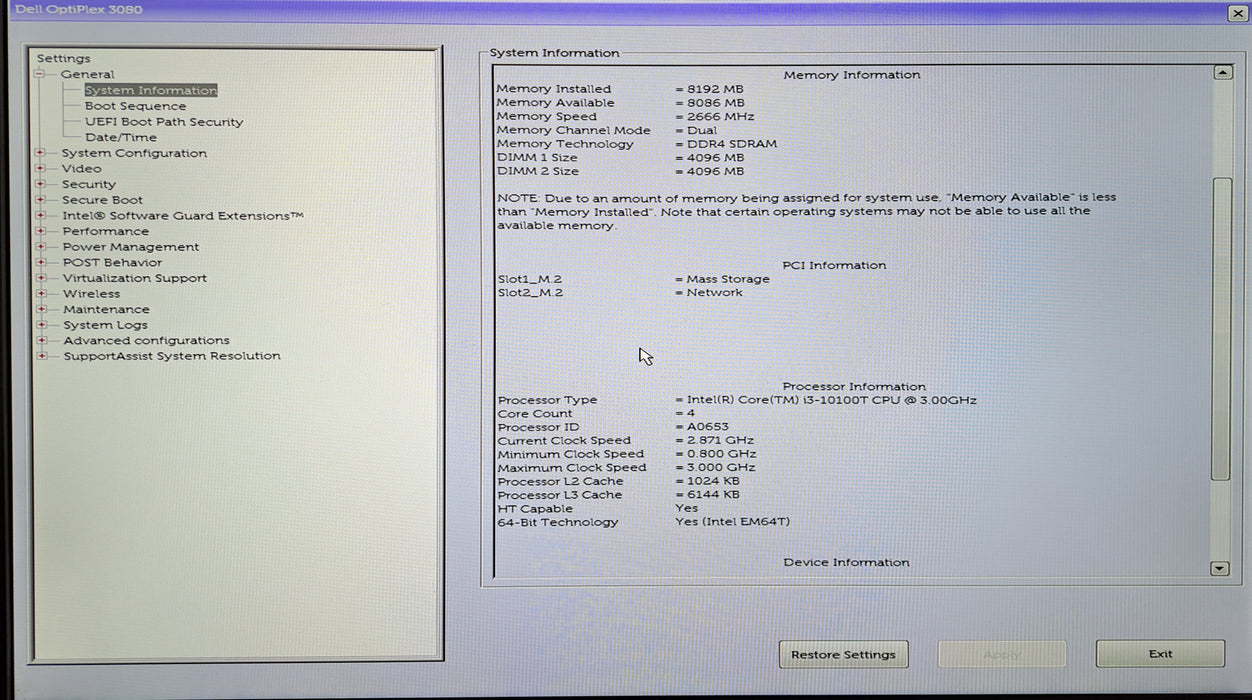This screenshot has width=1252, height=700.
Task: Click the Current Clock Speed 2.871 GHz
Action: coord(714,440)
